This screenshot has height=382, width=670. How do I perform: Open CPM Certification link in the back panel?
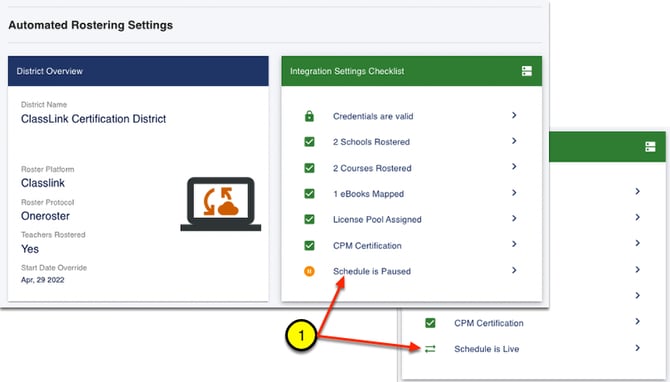tap(489, 323)
